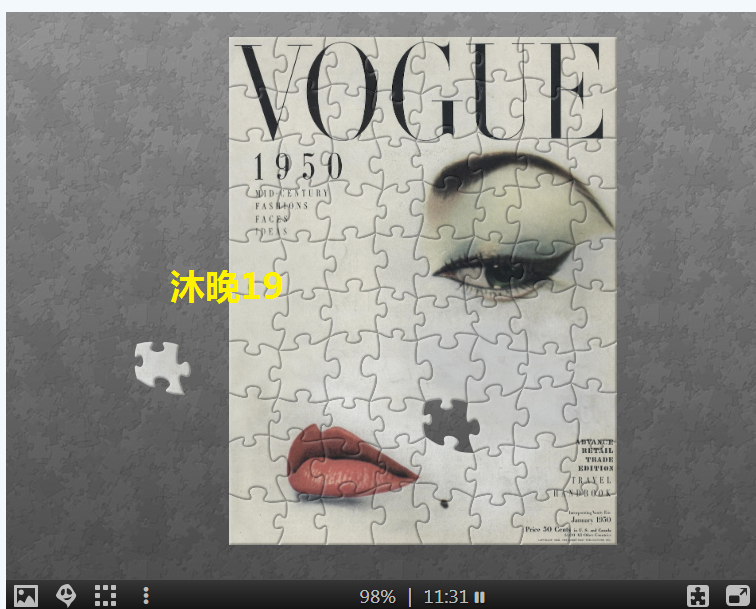Show the puzzle image preview
Screen dimensions: 756x609
point(25,596)
